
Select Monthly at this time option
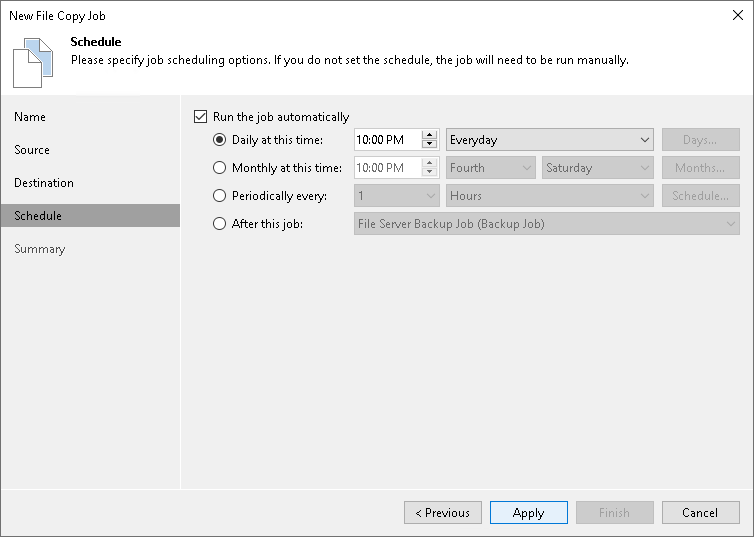click(219, 168)
